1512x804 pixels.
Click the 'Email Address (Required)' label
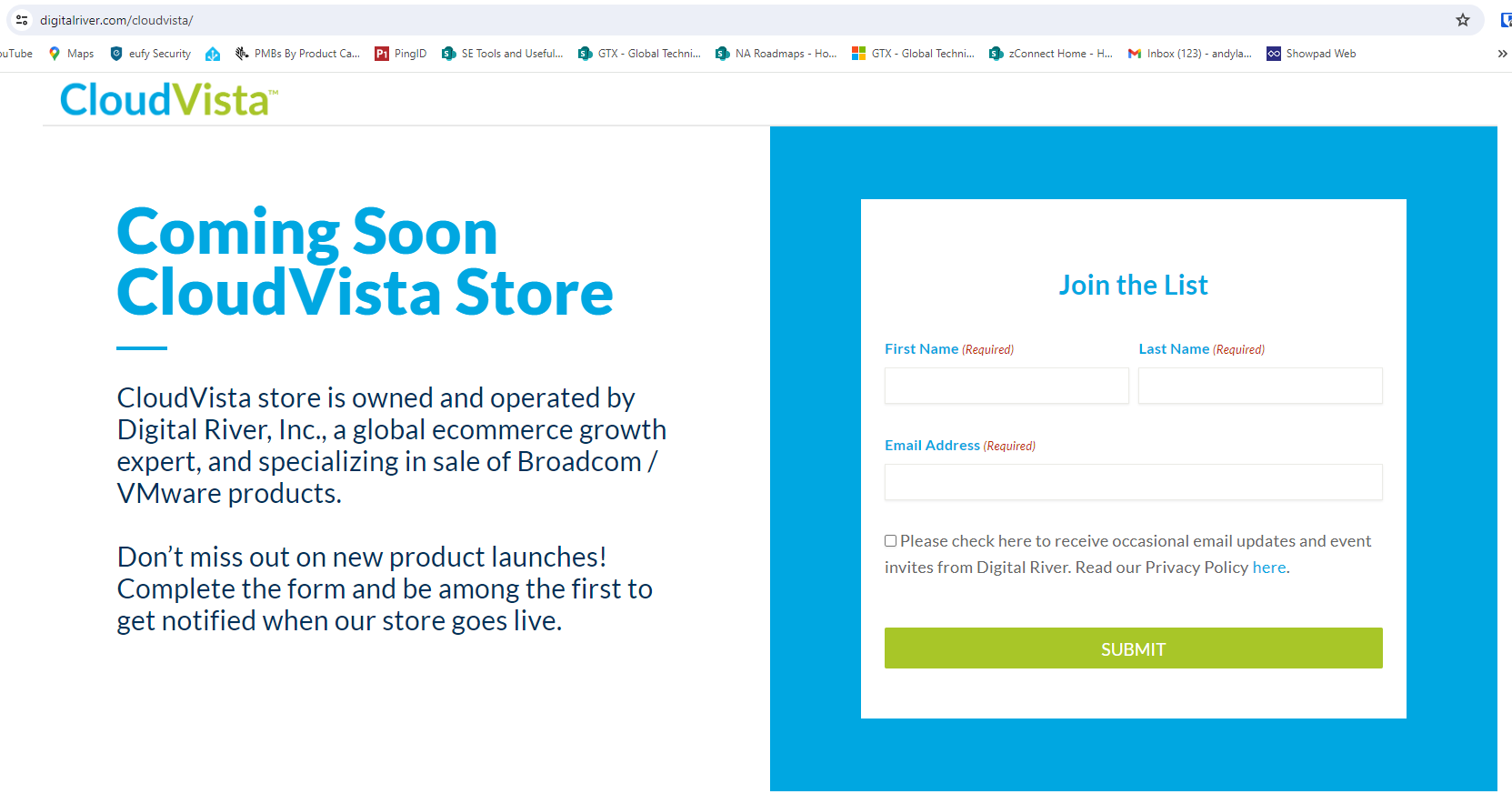point(960,446)
